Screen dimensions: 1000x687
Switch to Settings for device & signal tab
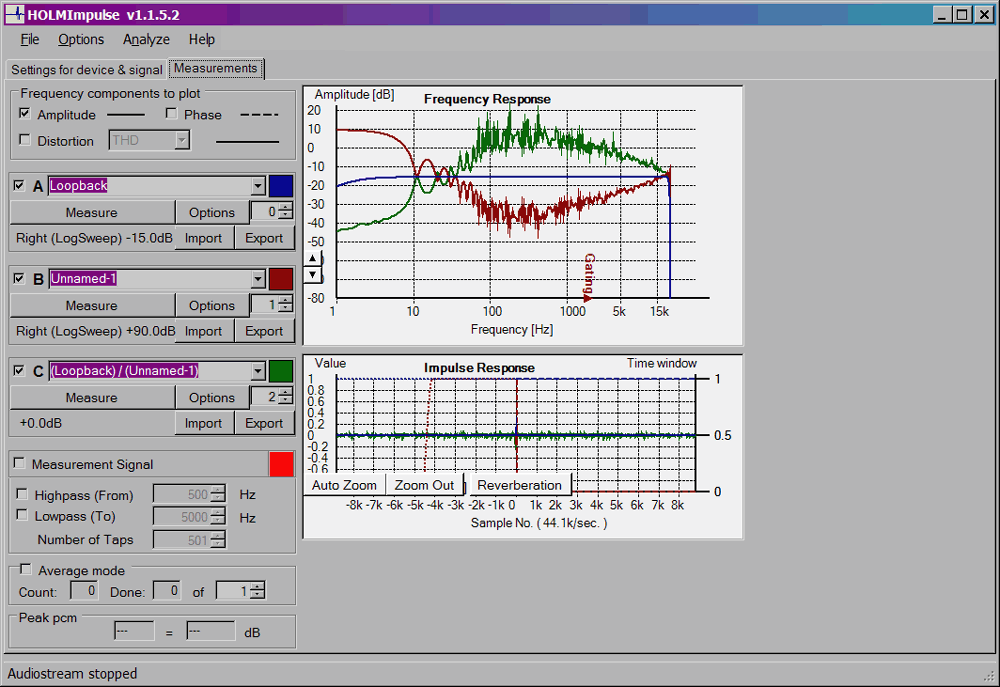click(87, 70)
